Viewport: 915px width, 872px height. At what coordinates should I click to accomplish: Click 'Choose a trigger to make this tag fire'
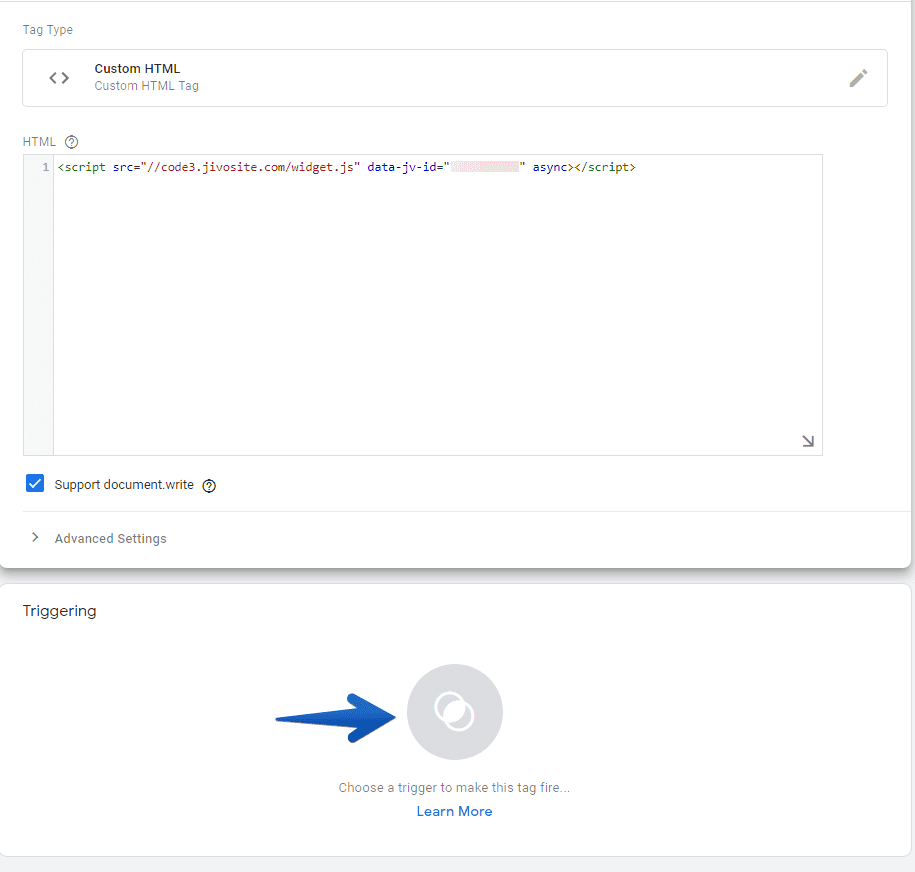[x=454, y=787]
